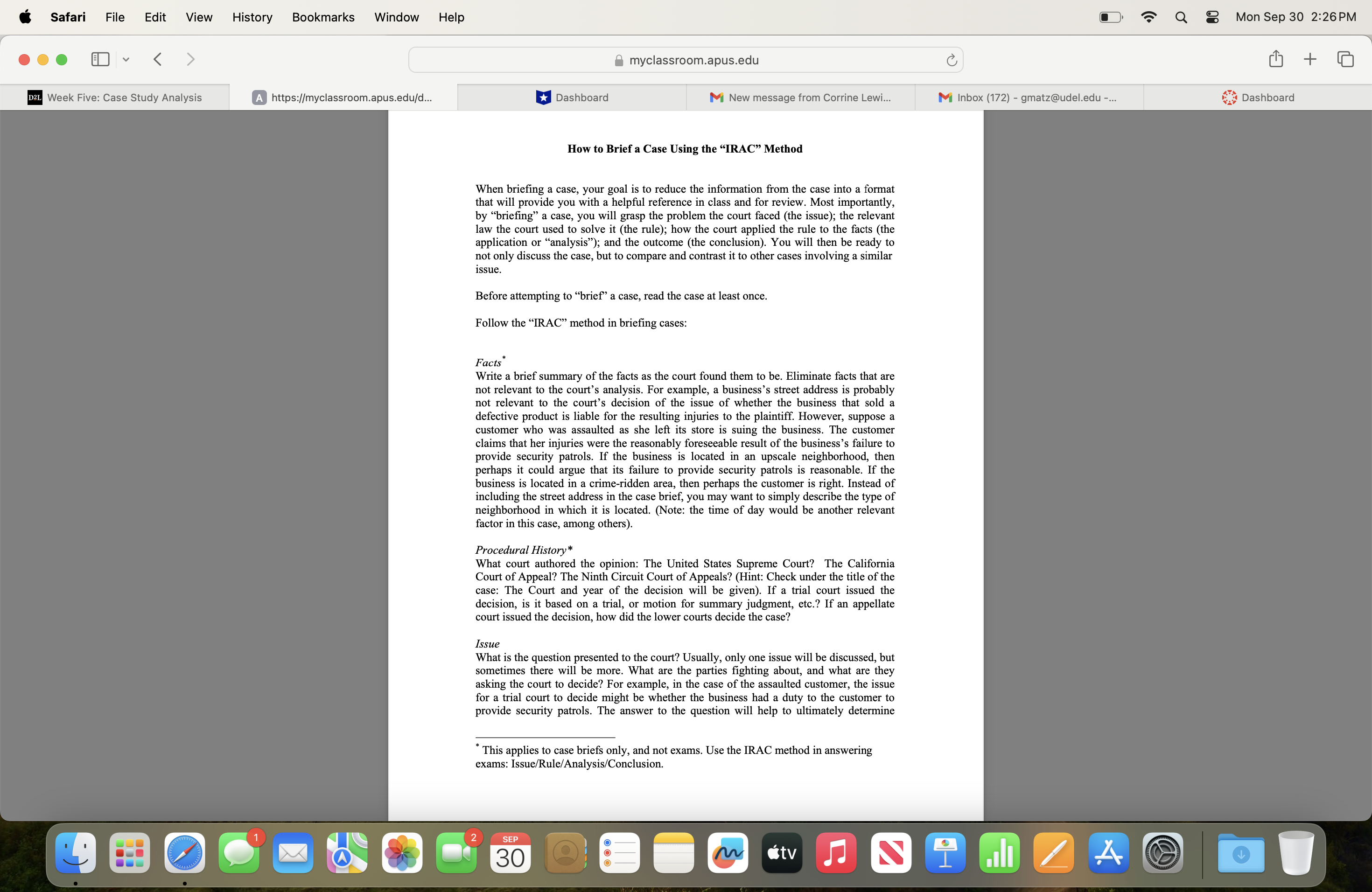Open a new tab with the plus button

coord(1310,59)
